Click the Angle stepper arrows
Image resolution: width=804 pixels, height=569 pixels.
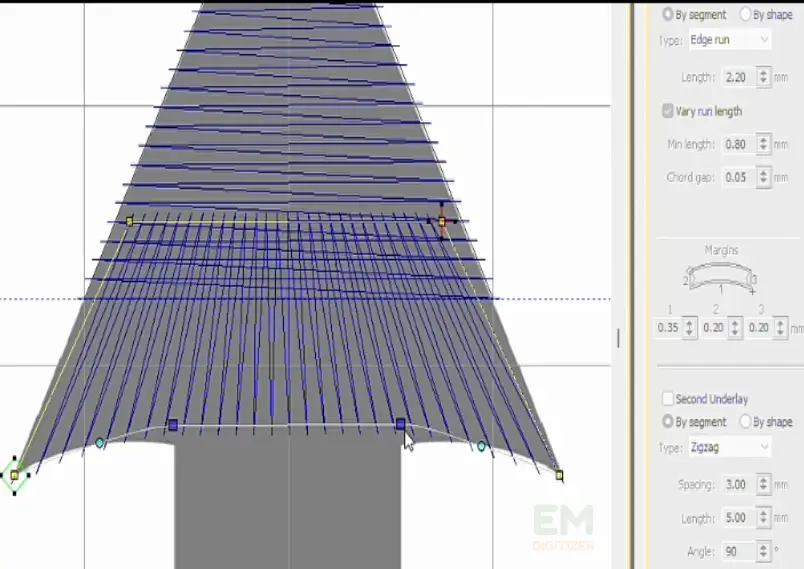763,552
